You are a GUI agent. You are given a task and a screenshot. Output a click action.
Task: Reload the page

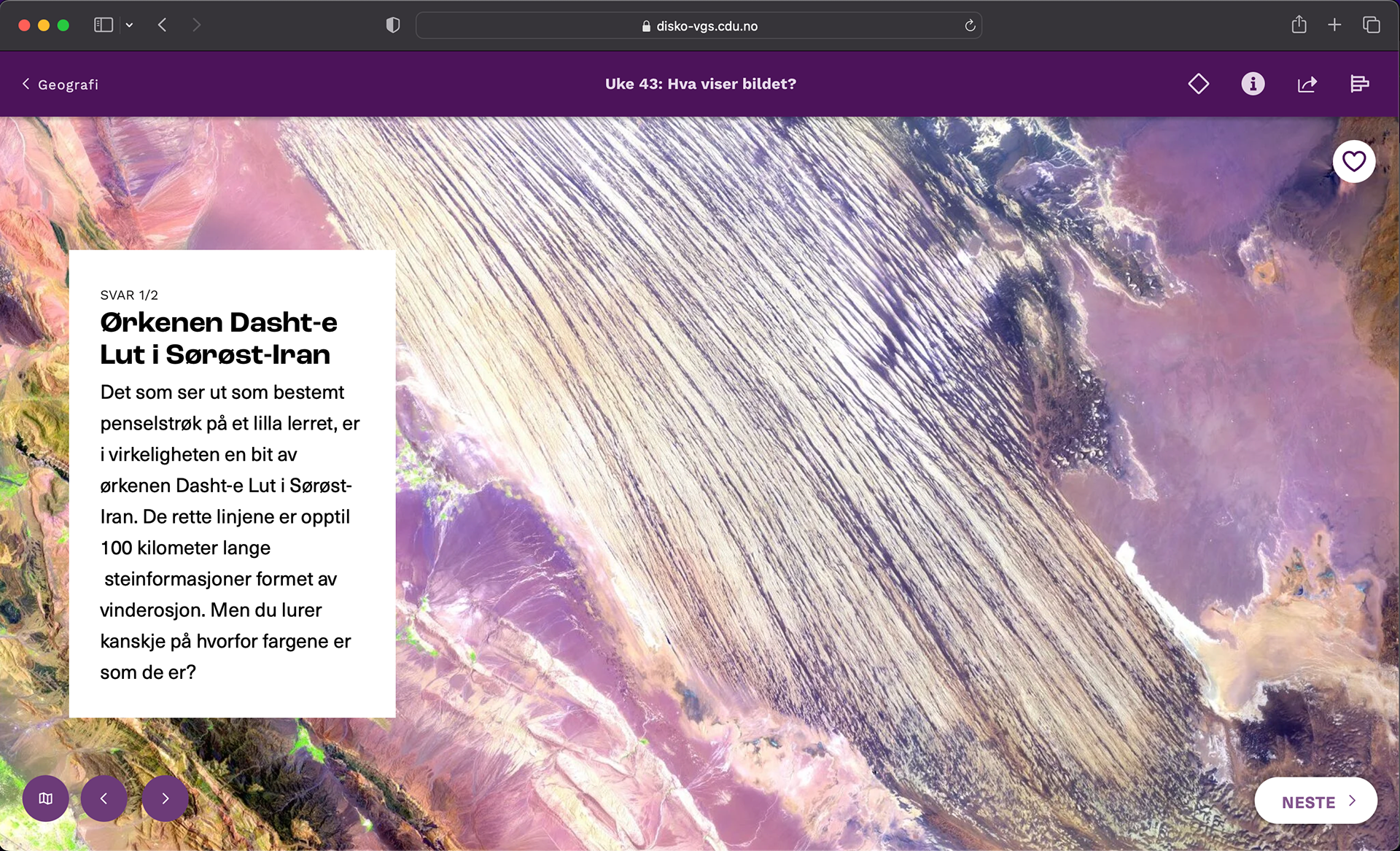click(970, 26)
